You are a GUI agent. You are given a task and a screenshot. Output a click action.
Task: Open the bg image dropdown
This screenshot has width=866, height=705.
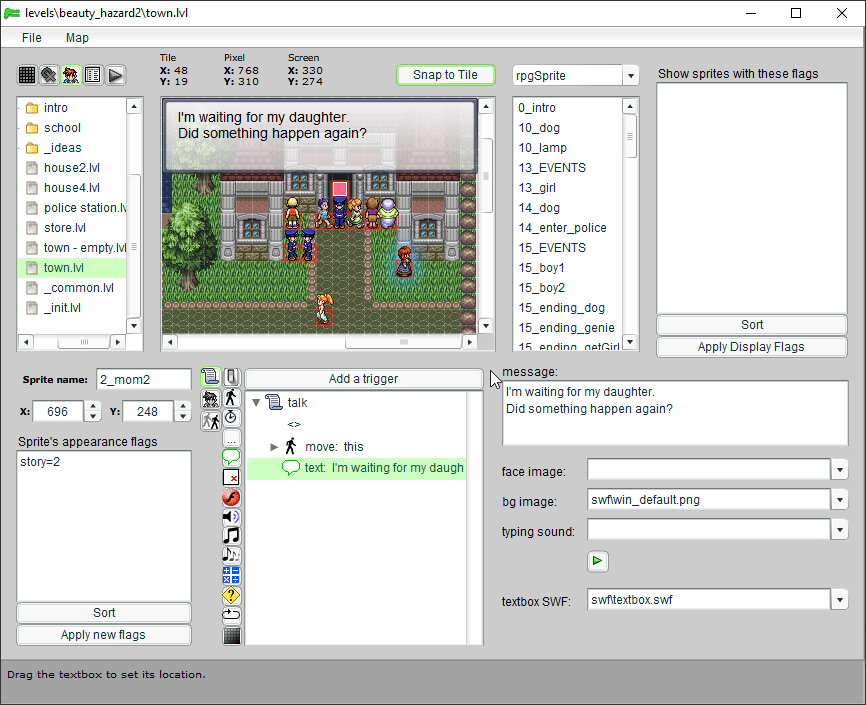(839, 500)
